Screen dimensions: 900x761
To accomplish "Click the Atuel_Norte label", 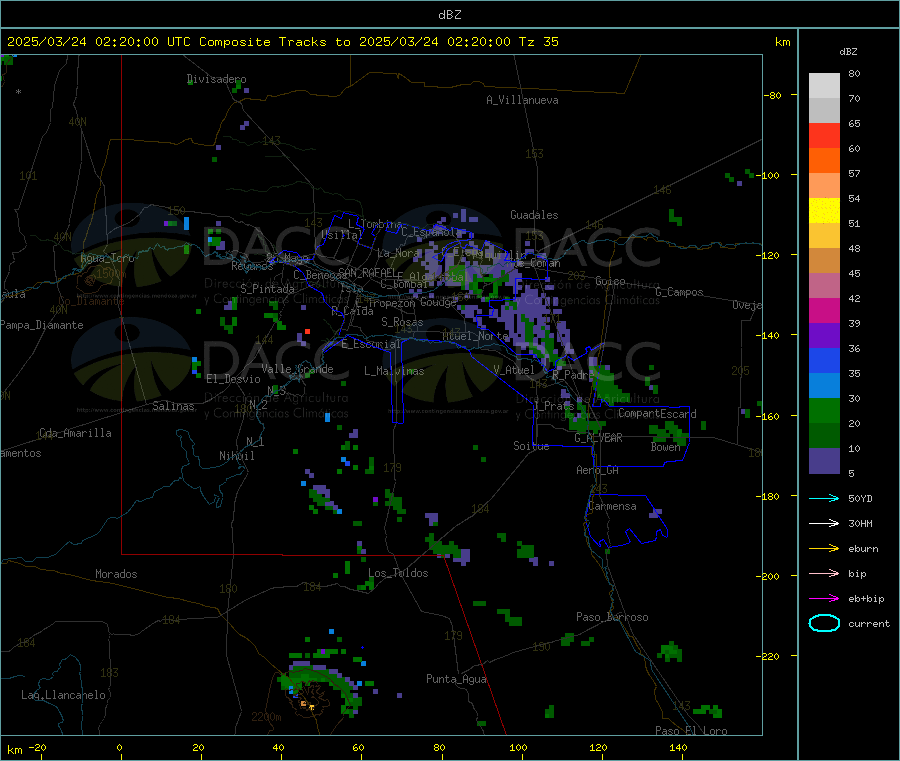I will pos(475,336).
